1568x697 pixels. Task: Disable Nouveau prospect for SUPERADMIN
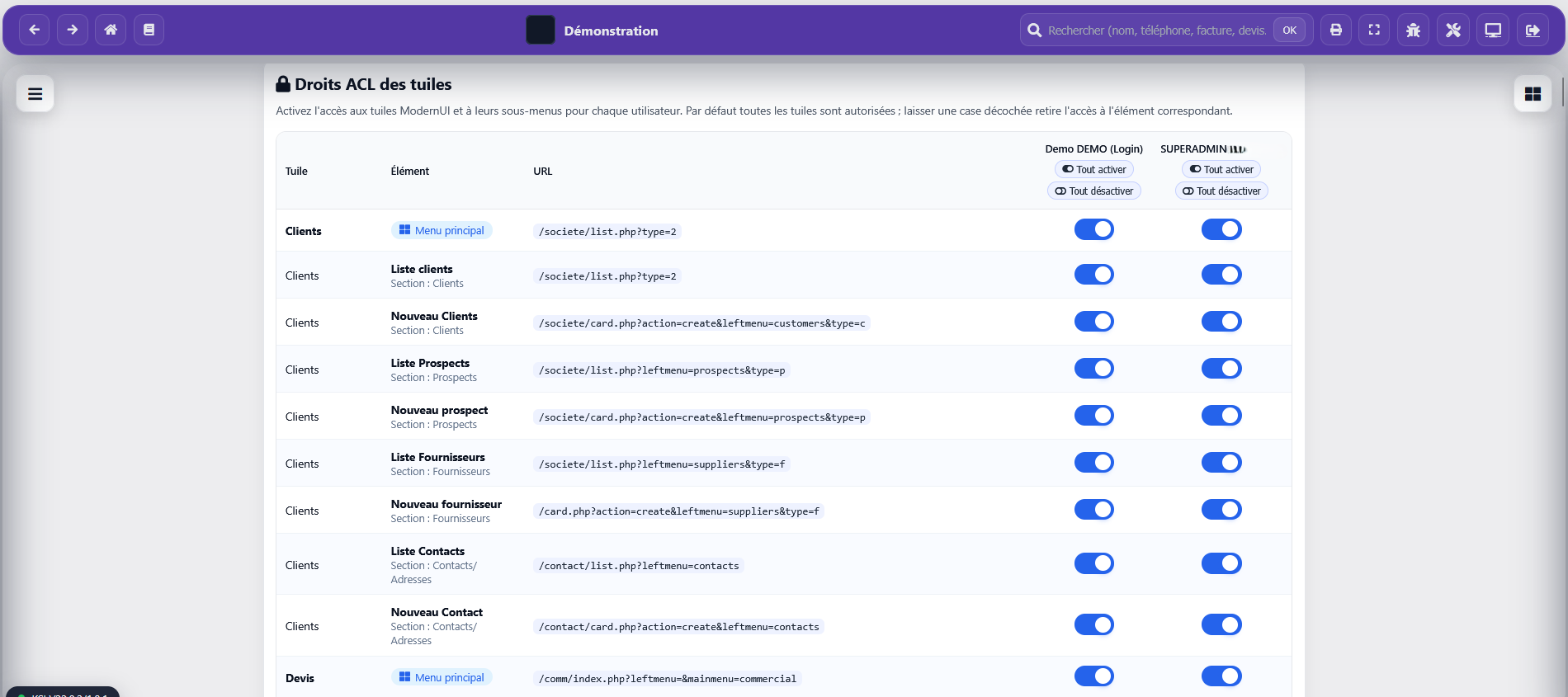[x=1221, y=416]
